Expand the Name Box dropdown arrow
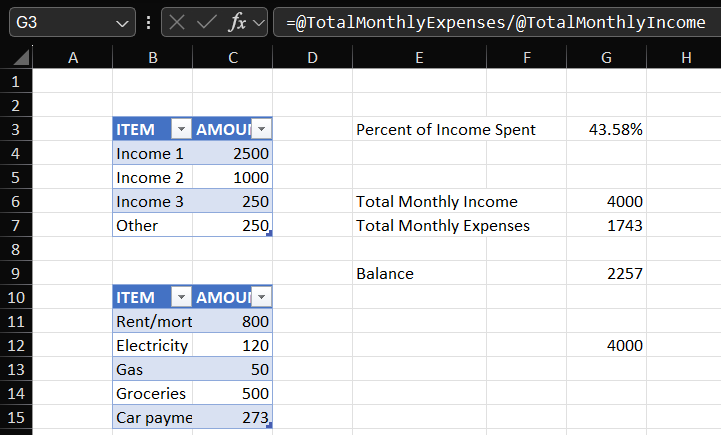 (122, 22)
